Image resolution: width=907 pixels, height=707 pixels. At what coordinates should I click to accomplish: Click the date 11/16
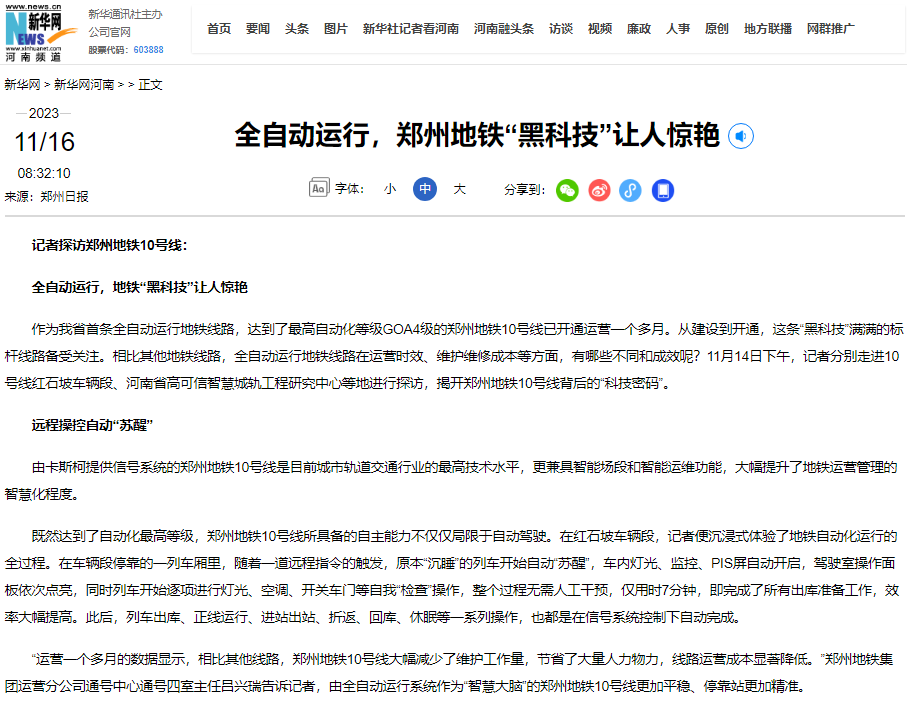pos(44,142)
